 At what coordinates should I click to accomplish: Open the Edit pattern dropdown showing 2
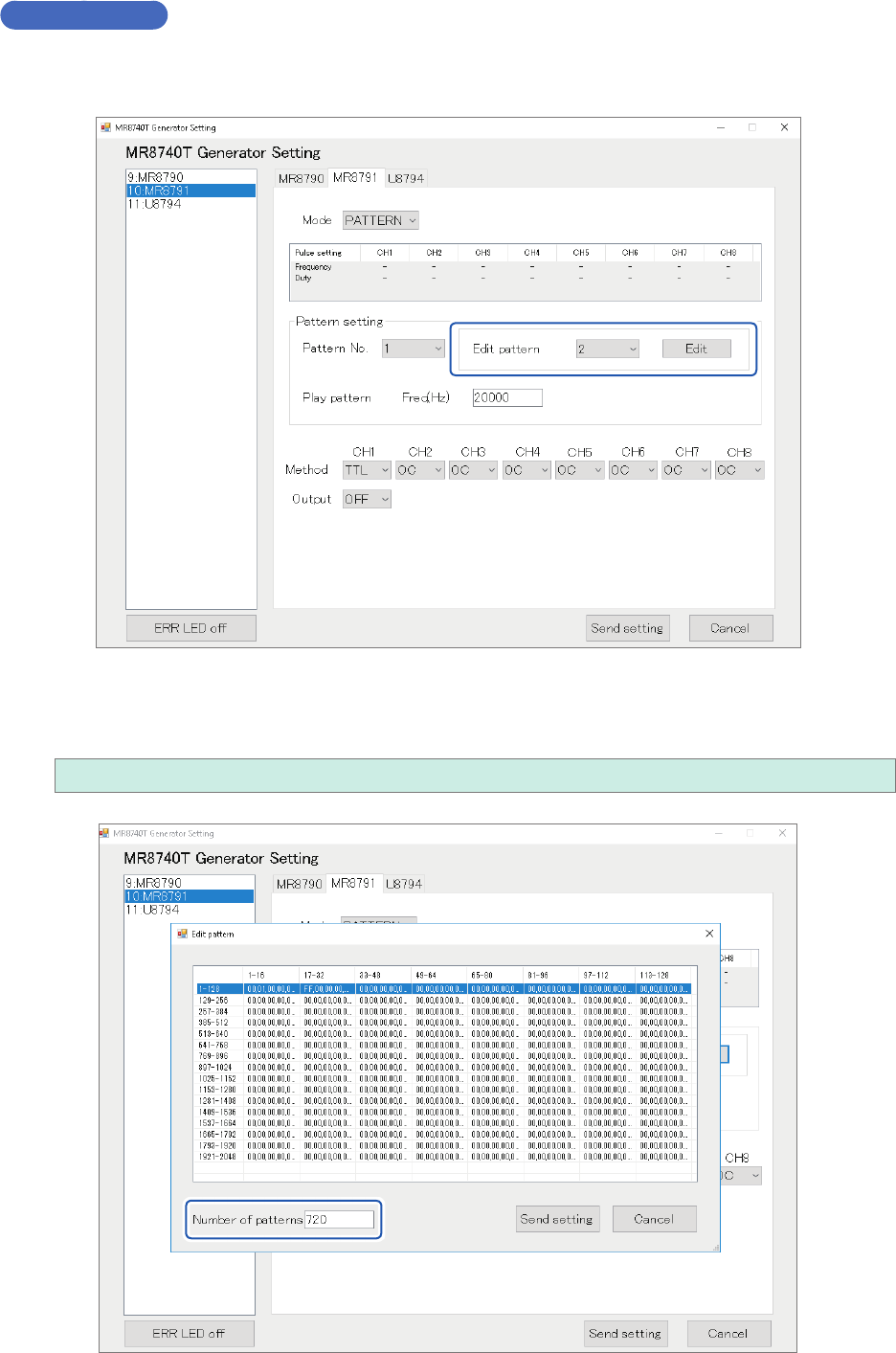(x=608, y=350)
